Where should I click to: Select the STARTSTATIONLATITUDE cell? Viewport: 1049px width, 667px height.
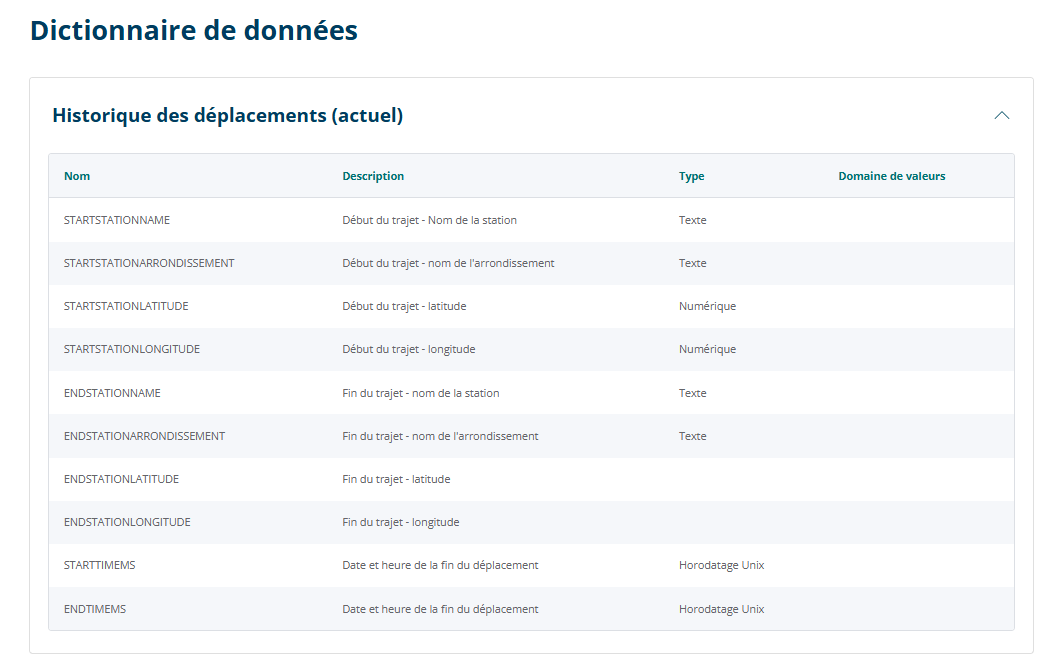[126, 306]
